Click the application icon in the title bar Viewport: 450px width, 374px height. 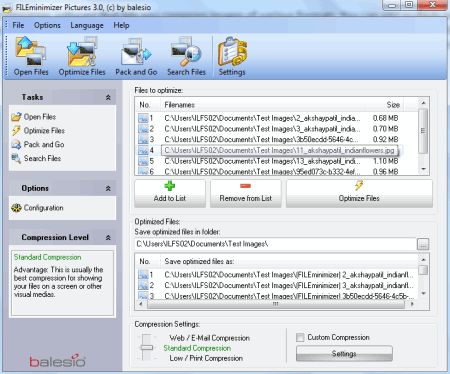pyautogui.click(x=7, y=7)
